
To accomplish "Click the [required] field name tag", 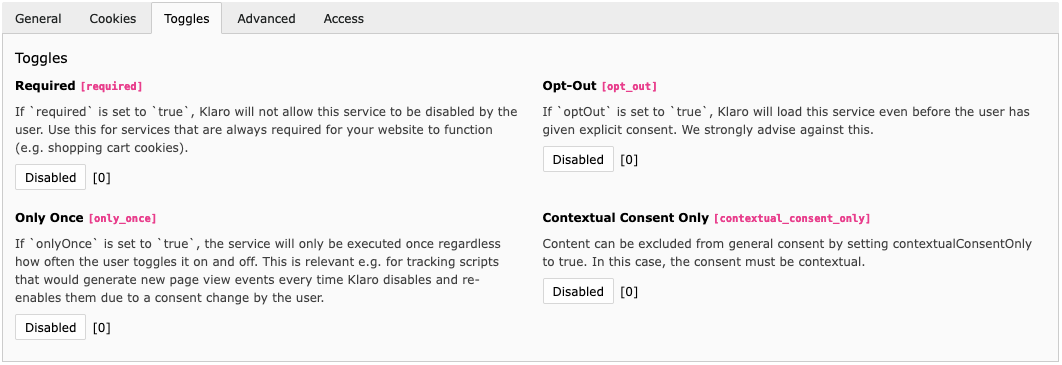I will [112, 87].
